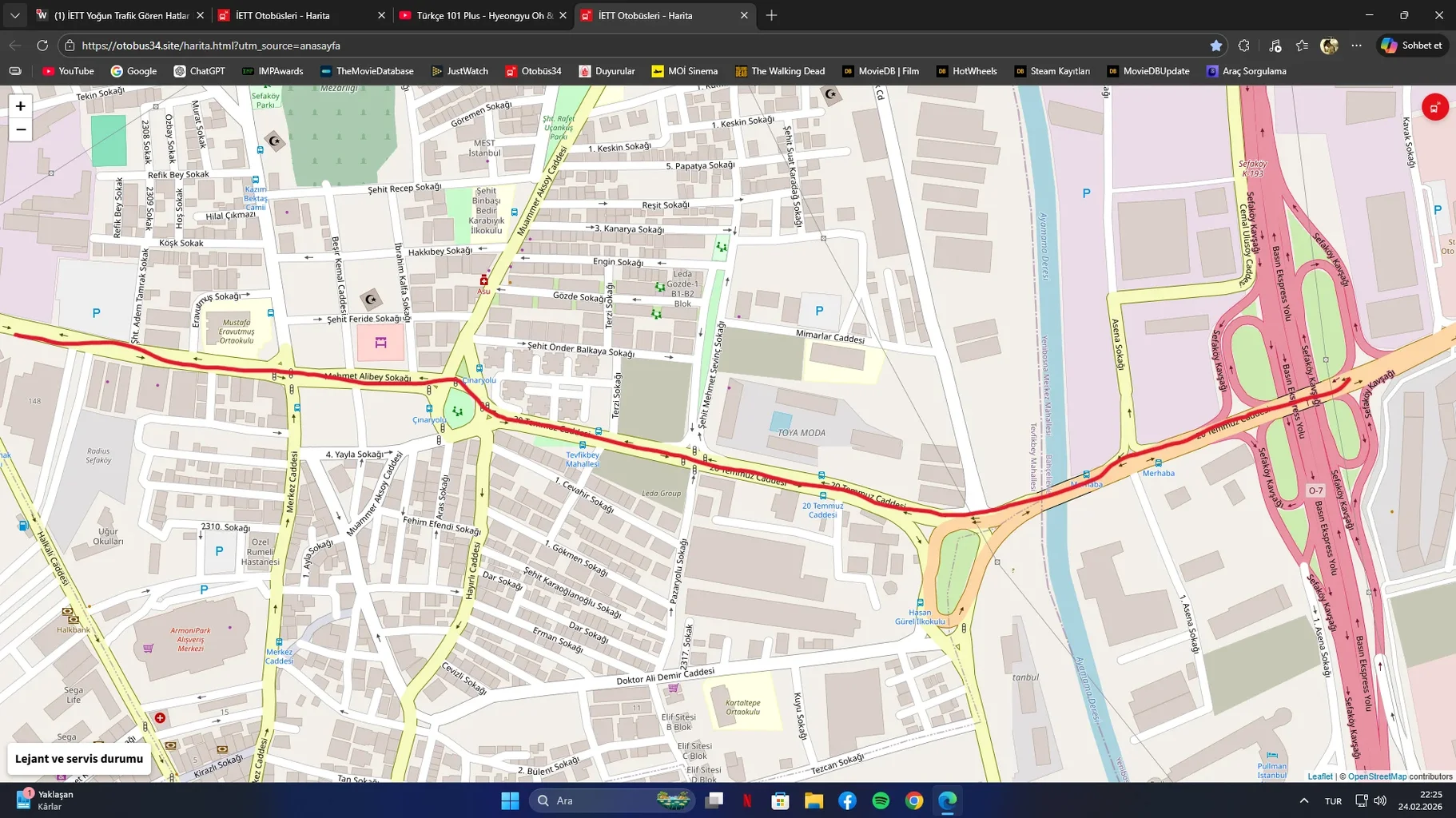Open the OpenStreetMap attribution link
Screen dimensions: 1456x818
(x=1375, y=776)
